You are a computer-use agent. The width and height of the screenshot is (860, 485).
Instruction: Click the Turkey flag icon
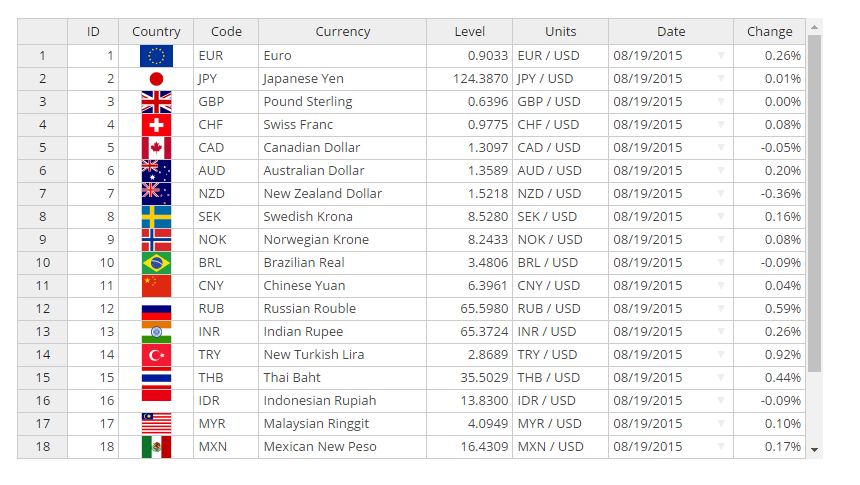click(156, 355)
